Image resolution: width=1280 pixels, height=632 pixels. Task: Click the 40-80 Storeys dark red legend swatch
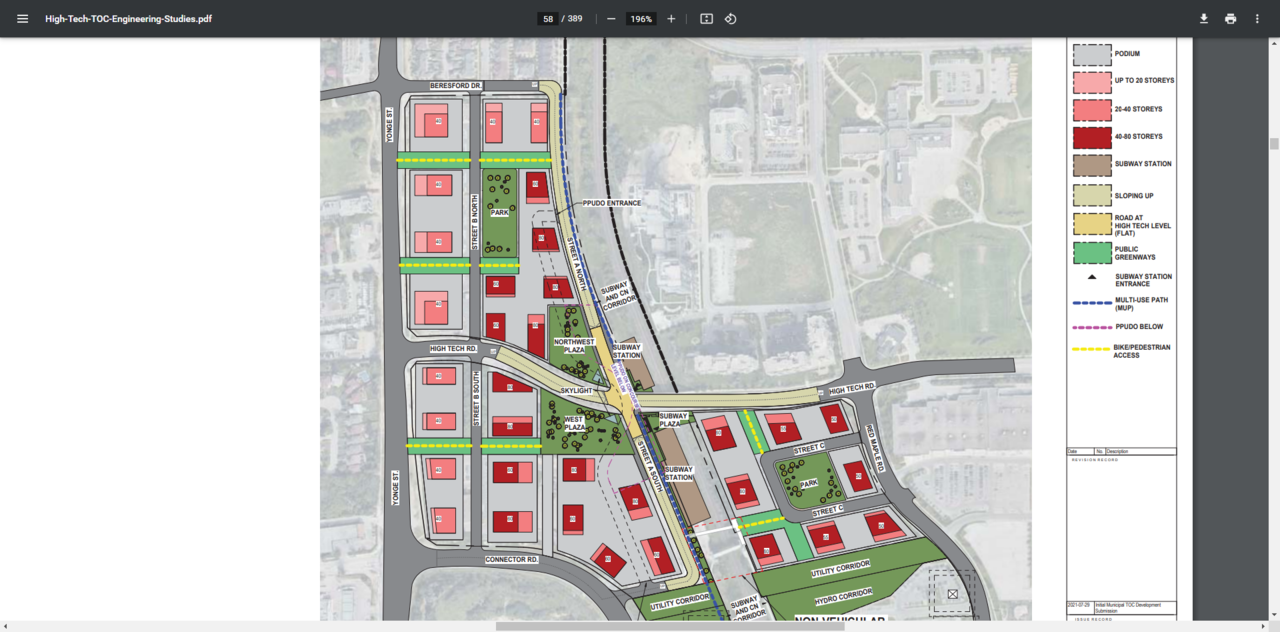click(x=1091, y=137)
